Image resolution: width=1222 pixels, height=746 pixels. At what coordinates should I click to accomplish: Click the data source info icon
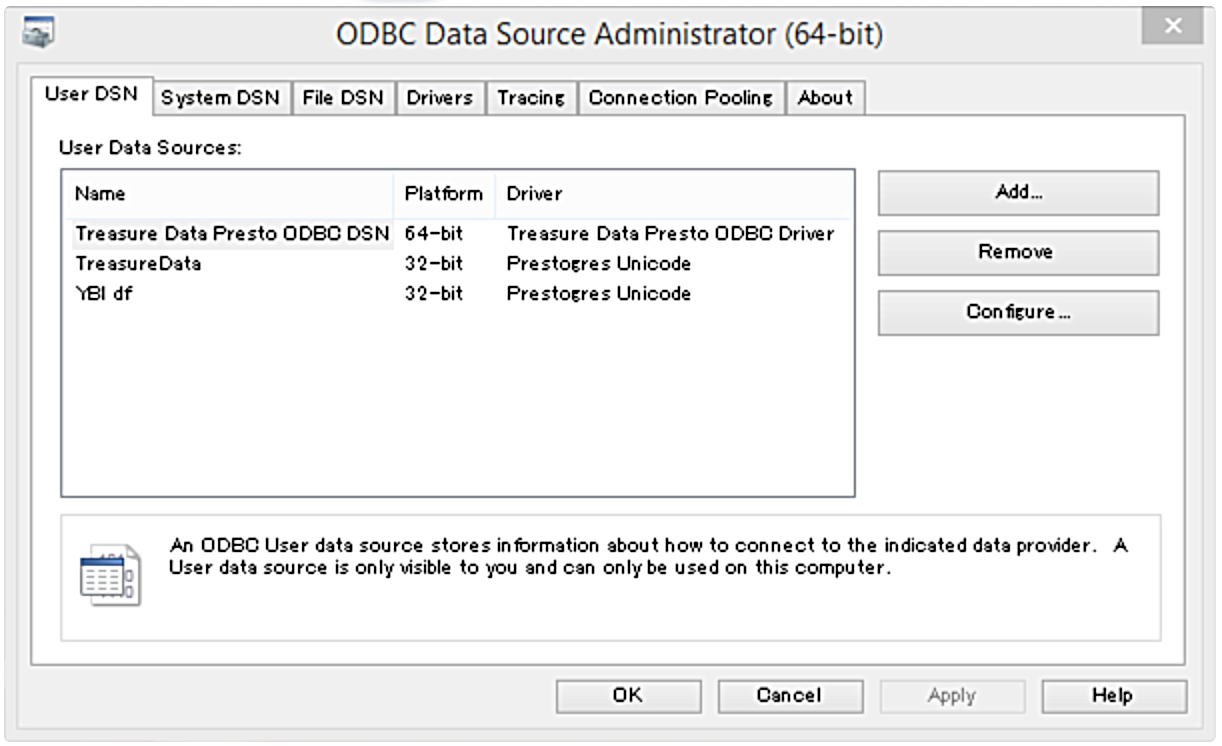tap(110, 576)
